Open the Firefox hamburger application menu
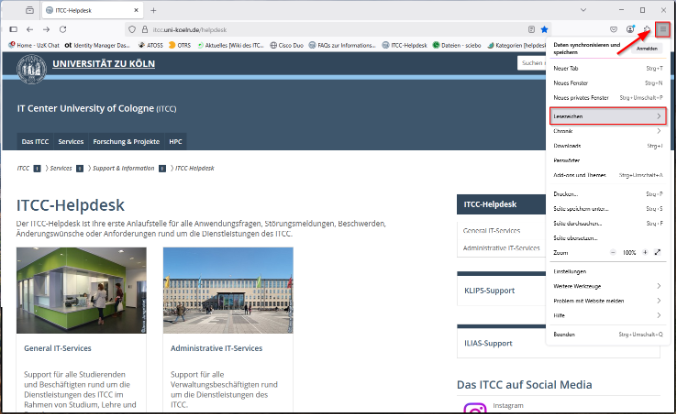 (663, 29)
